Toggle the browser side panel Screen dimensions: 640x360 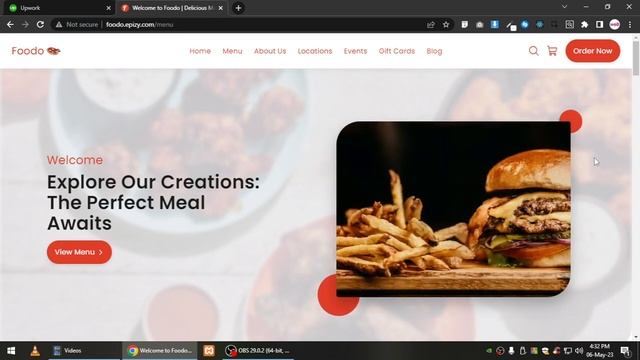(599, 24)
